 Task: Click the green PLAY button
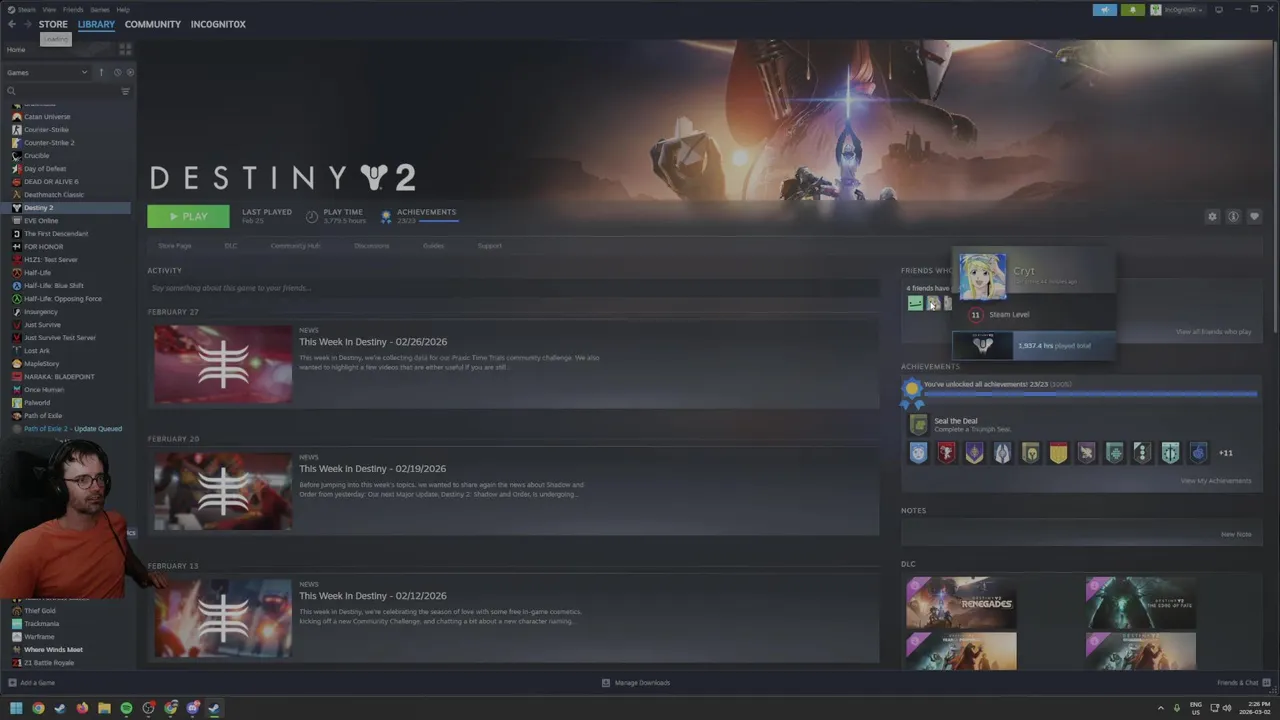point(188,216)
